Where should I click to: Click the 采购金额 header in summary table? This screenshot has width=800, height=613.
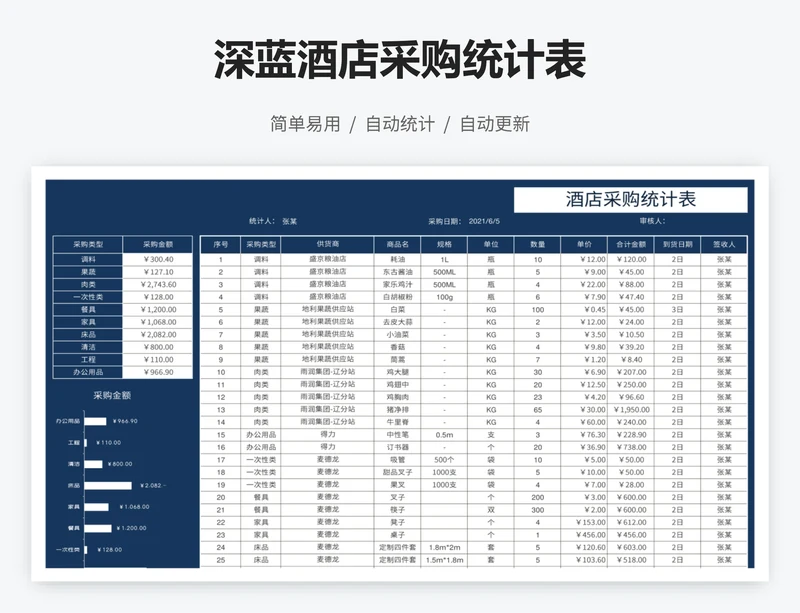158,244
